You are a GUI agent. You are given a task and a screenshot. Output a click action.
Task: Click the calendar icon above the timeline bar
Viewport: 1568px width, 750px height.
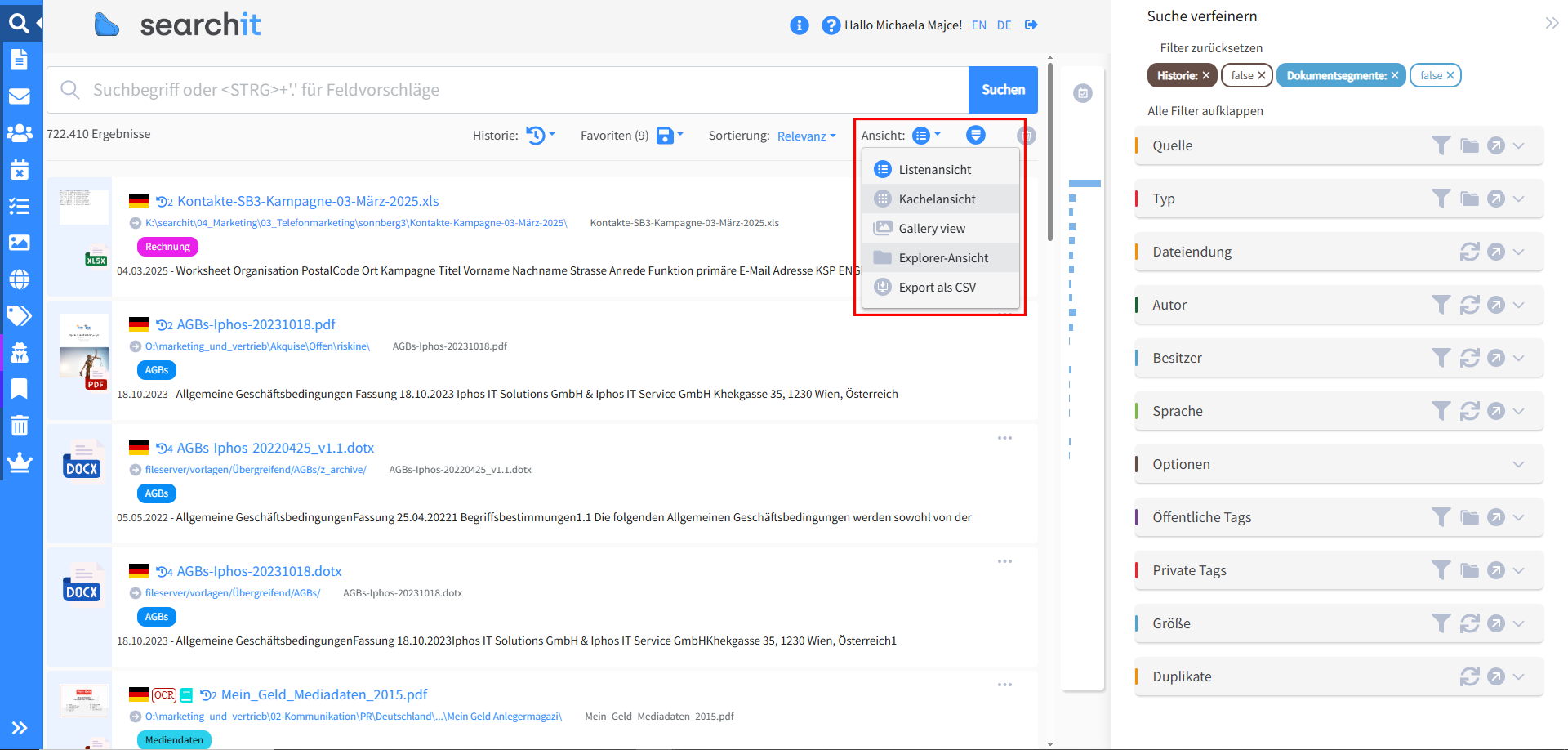pyautogui.click(x=1083, y=93)
